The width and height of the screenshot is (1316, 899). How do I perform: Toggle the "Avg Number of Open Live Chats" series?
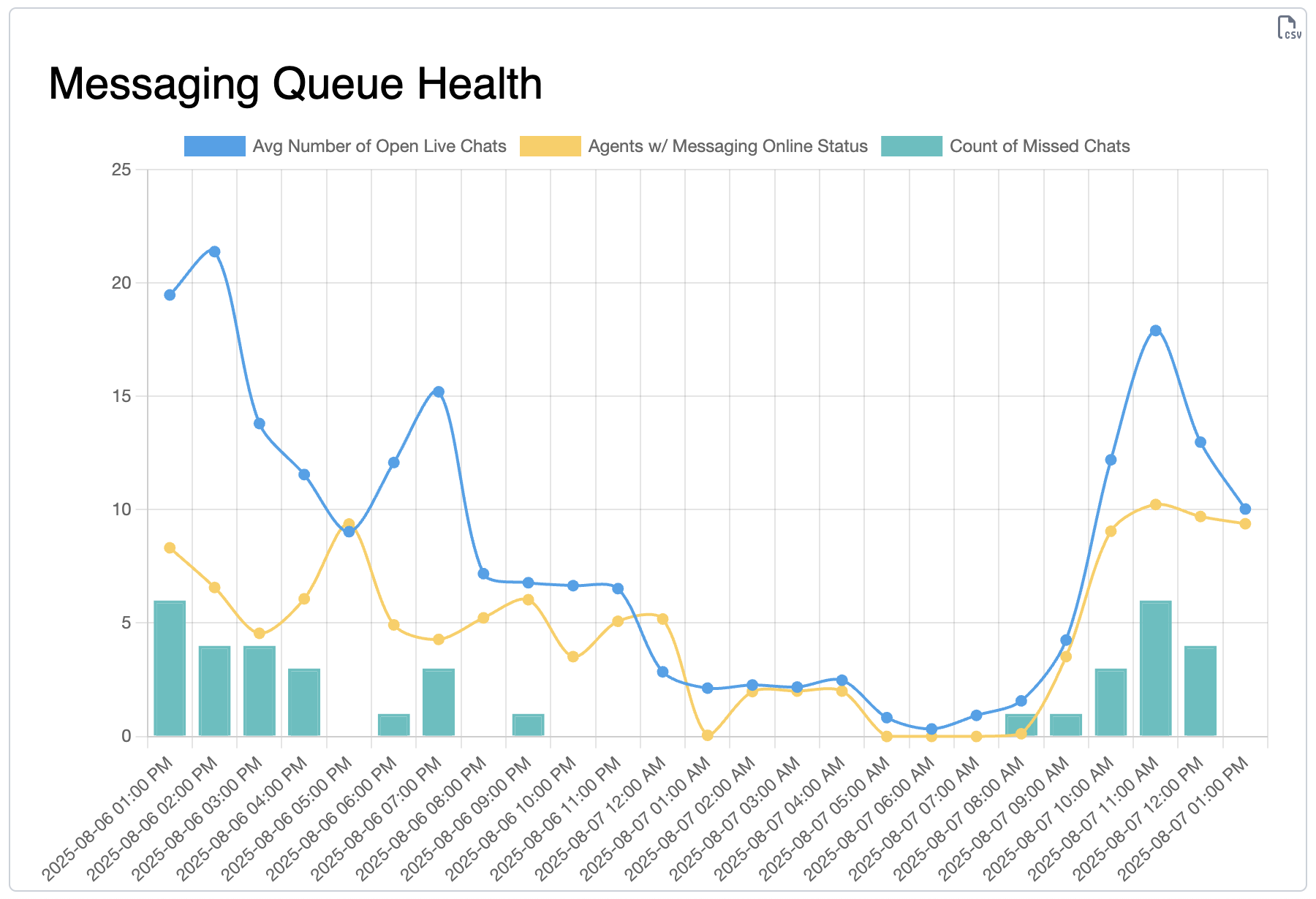379,145
